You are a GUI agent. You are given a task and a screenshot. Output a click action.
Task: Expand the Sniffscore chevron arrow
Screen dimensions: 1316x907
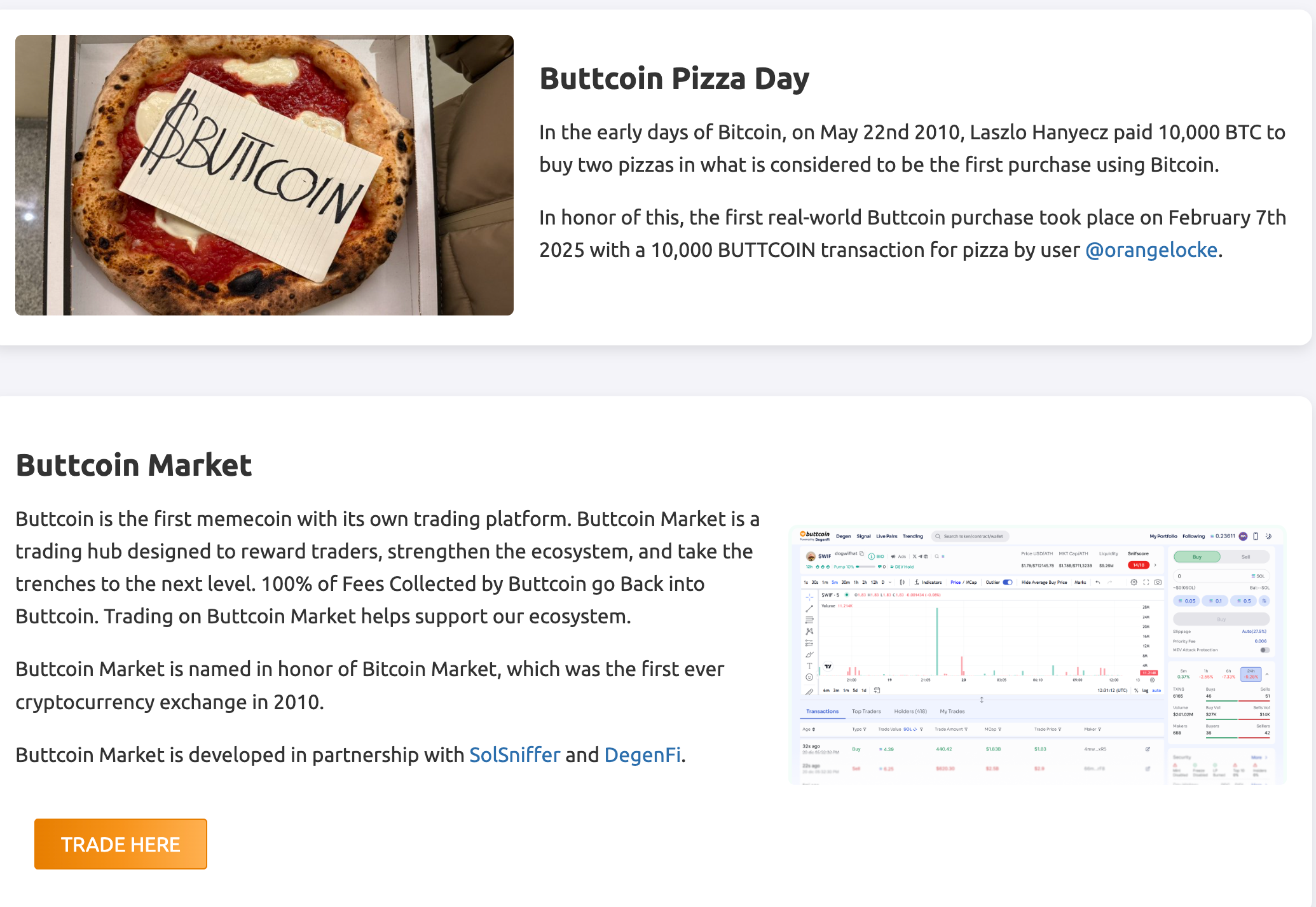tap(1155, 565)
